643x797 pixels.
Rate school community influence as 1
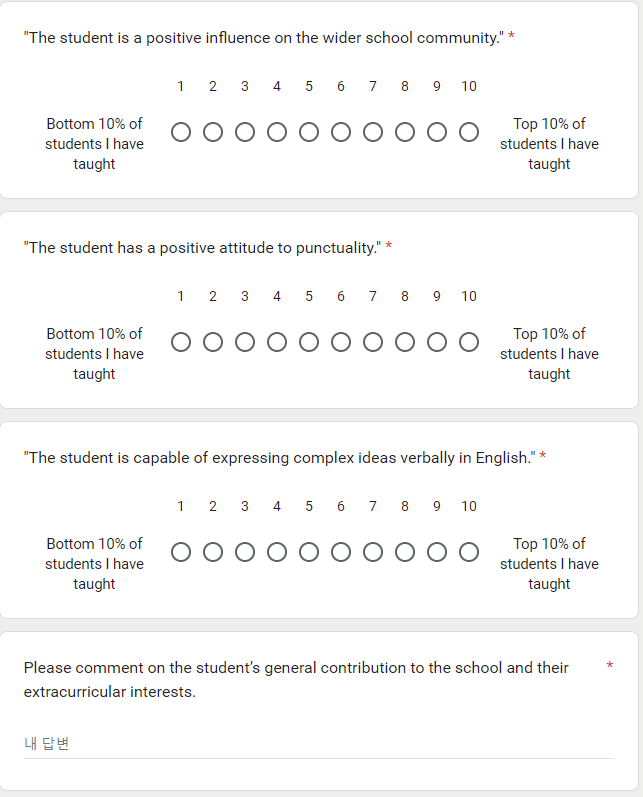coord(181,132)
